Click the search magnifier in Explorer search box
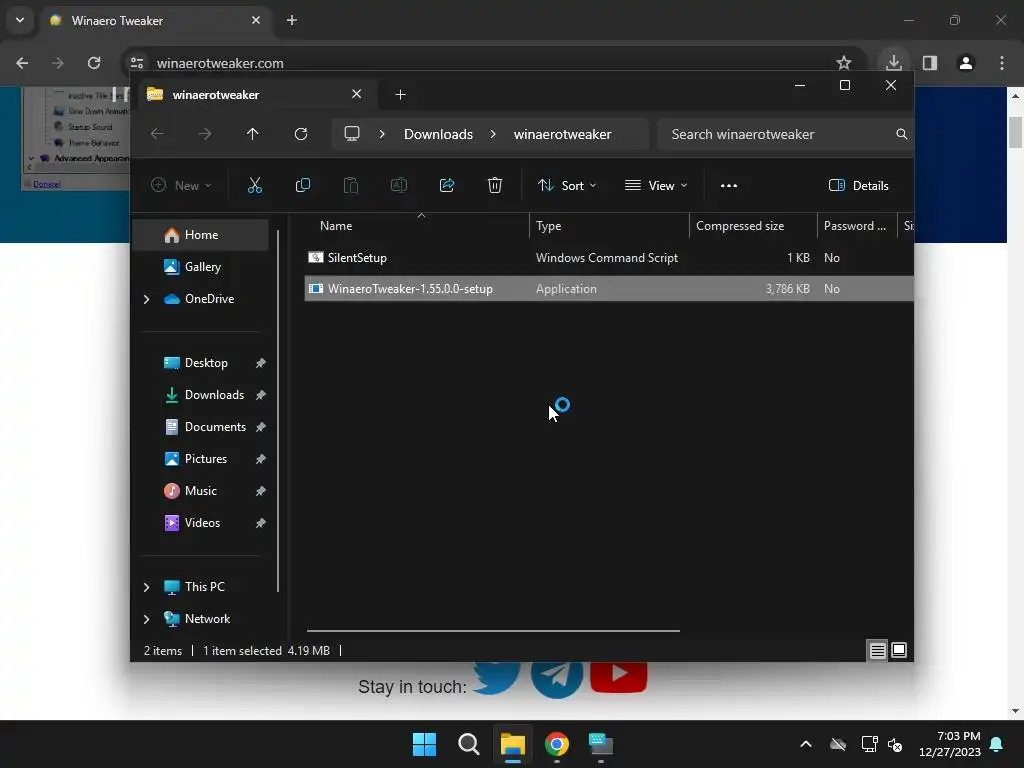Viewport: 1024px width, 768px height. pyautogui.click(x=901, y=134)
